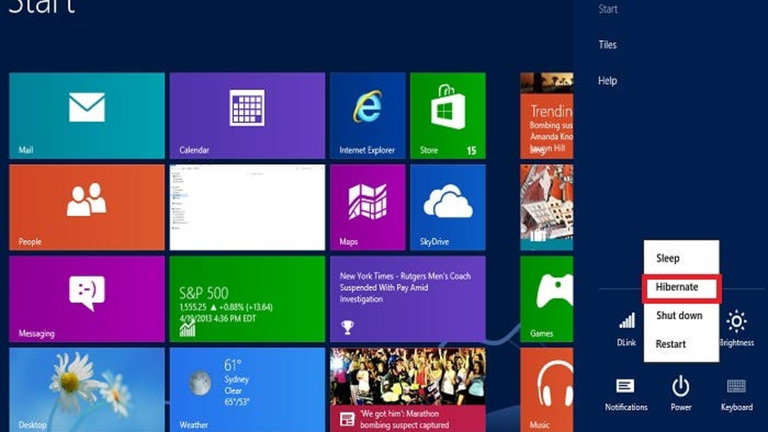Open the Maps tile
The width and height of the screenshot is (768, 432).
(368, 207)
